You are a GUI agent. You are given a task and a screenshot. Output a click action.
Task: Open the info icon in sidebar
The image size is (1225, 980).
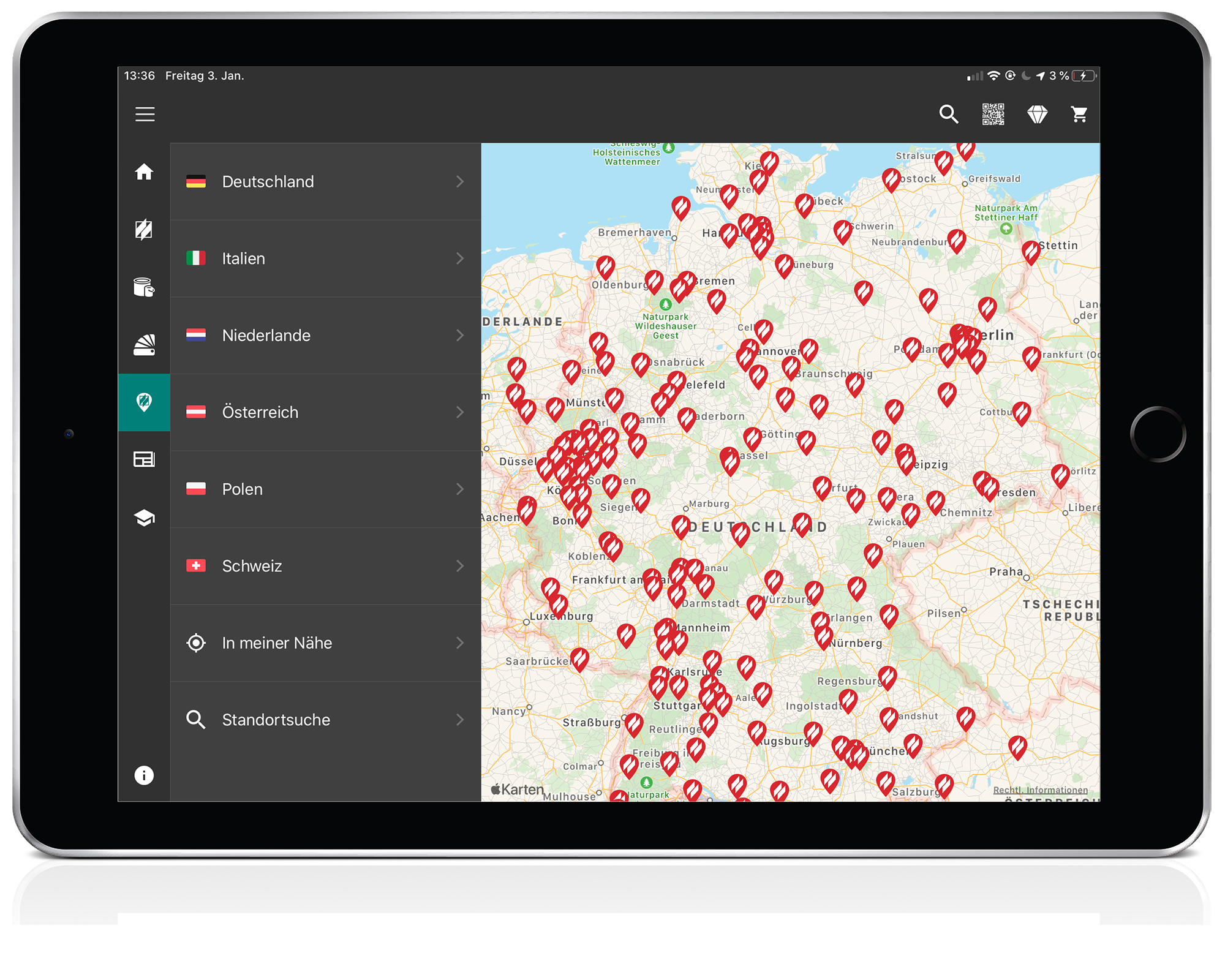[144, 775]
